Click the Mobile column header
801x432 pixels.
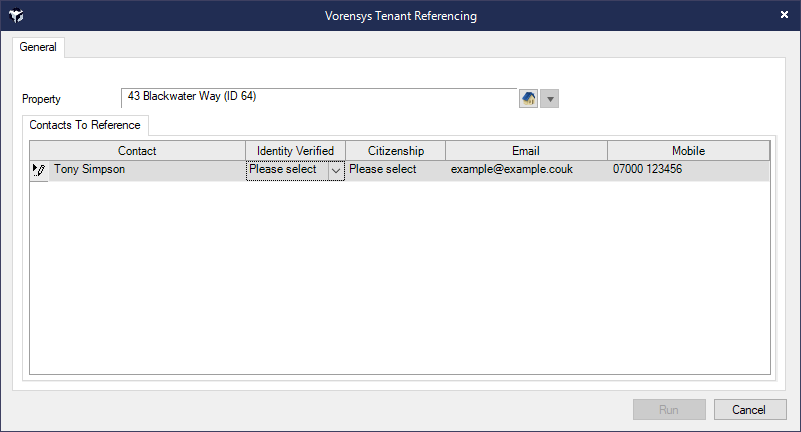pyautogui.click(x=688, y=151)
